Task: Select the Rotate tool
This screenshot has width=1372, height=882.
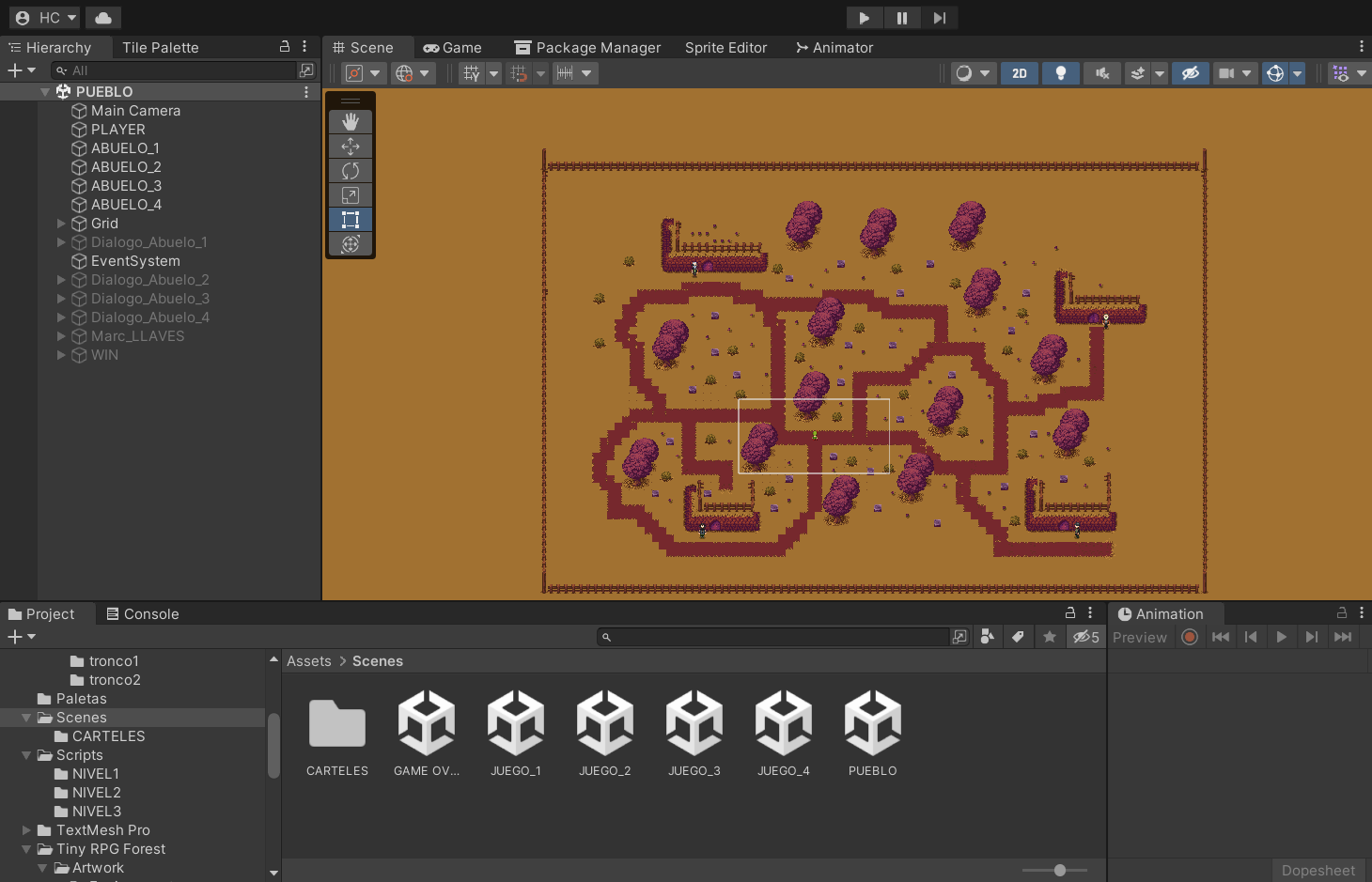Action: (351, 171)
